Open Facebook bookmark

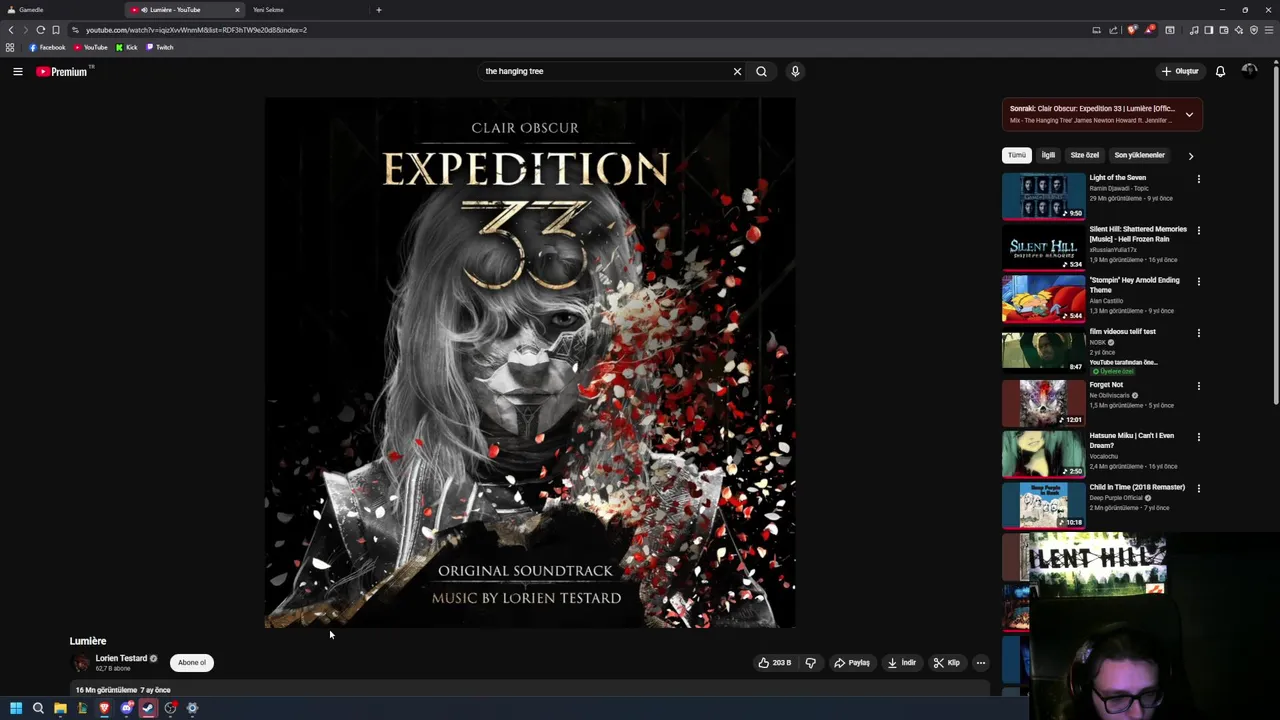[47, 47]
